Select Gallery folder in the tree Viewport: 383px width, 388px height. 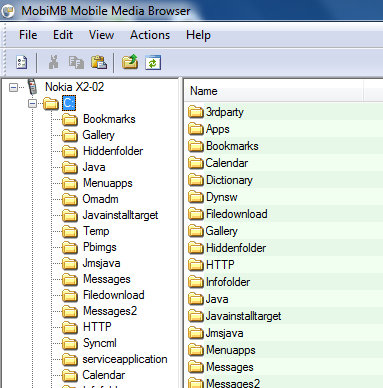coord(99,135)
